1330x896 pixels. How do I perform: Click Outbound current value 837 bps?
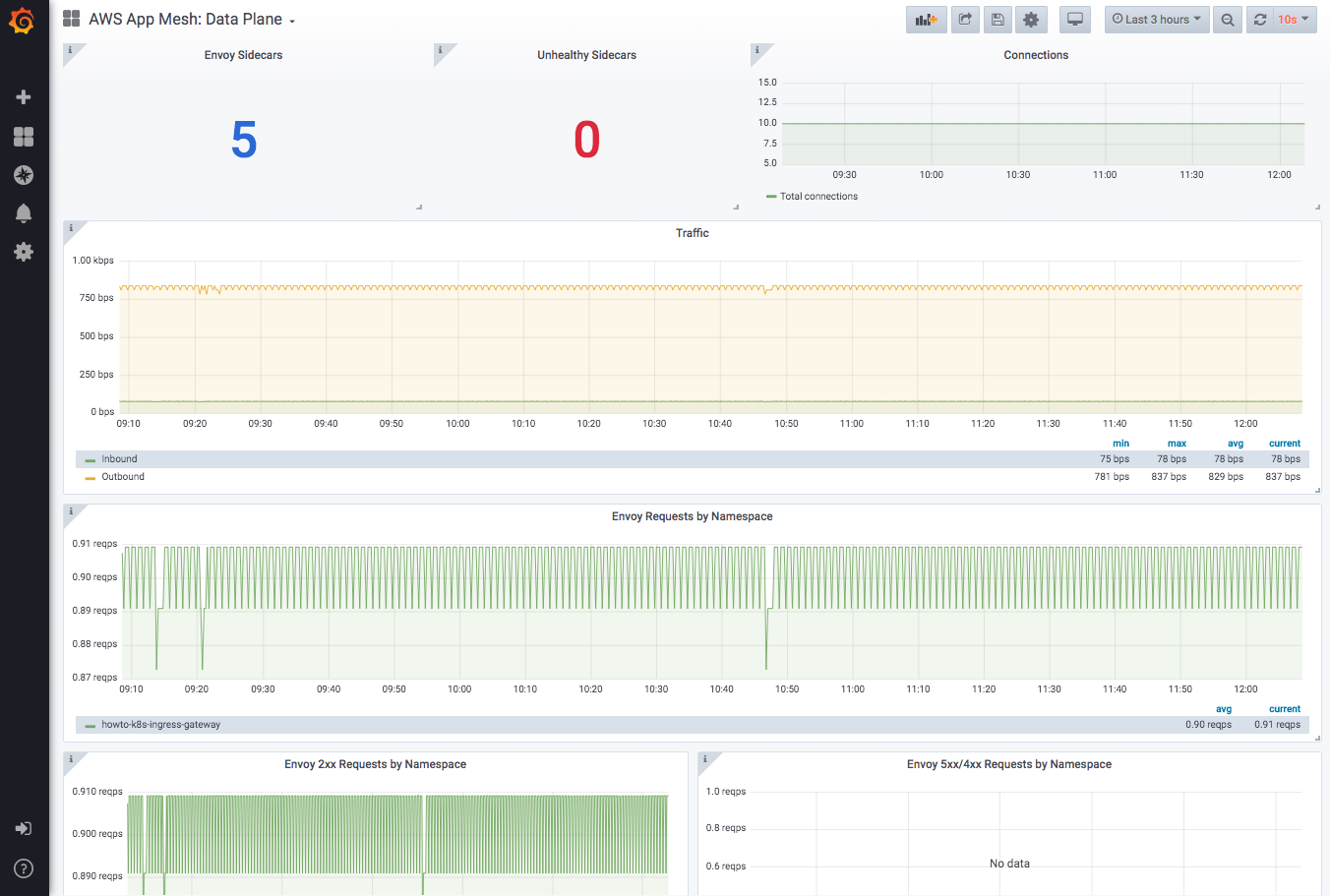coord(1283,477)
